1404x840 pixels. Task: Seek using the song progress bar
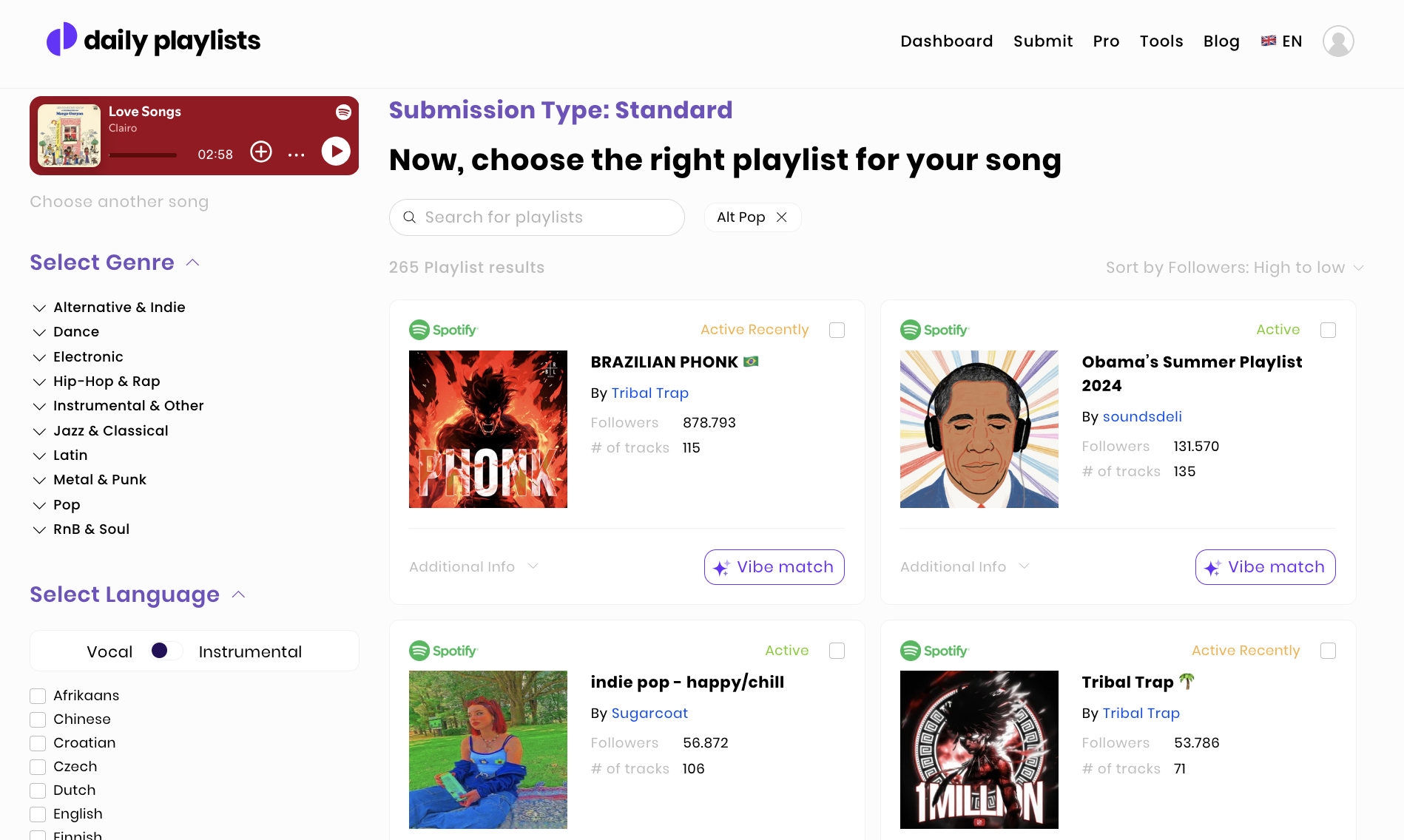143,155
